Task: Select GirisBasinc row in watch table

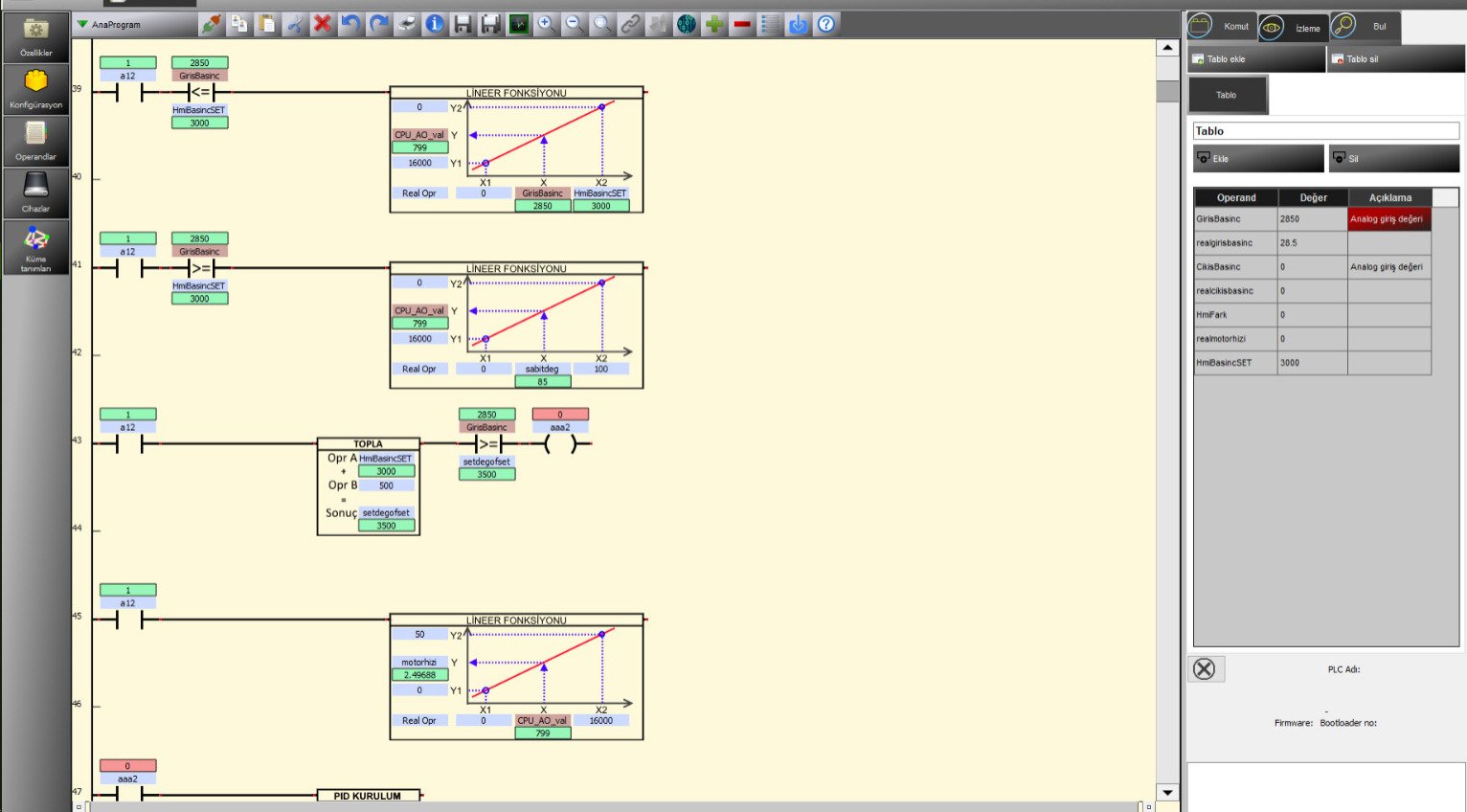Action: [1235, 219]
